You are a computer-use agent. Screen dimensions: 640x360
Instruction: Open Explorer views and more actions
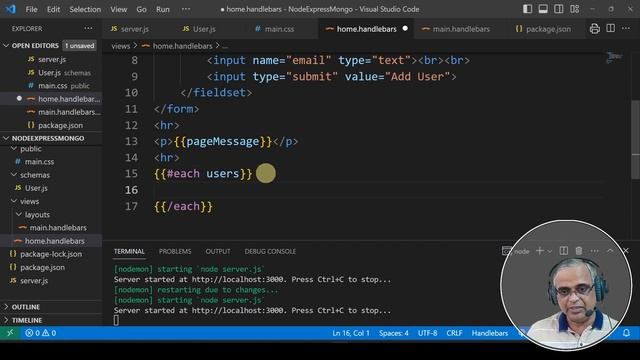(x=88, y=29)
